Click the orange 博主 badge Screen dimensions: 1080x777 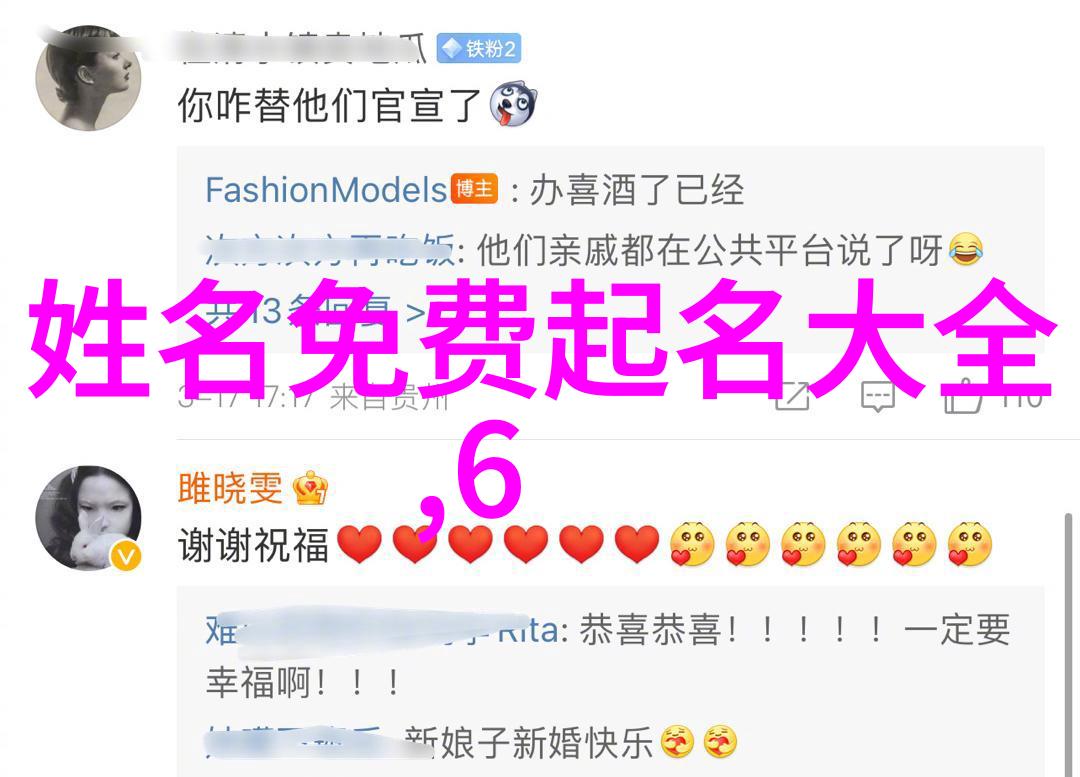(x=475, y=189)
